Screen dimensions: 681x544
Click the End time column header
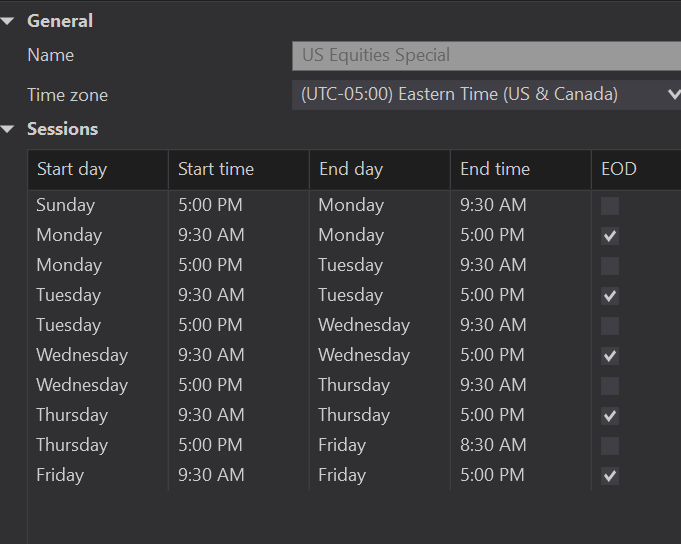[x=520, y=169]
